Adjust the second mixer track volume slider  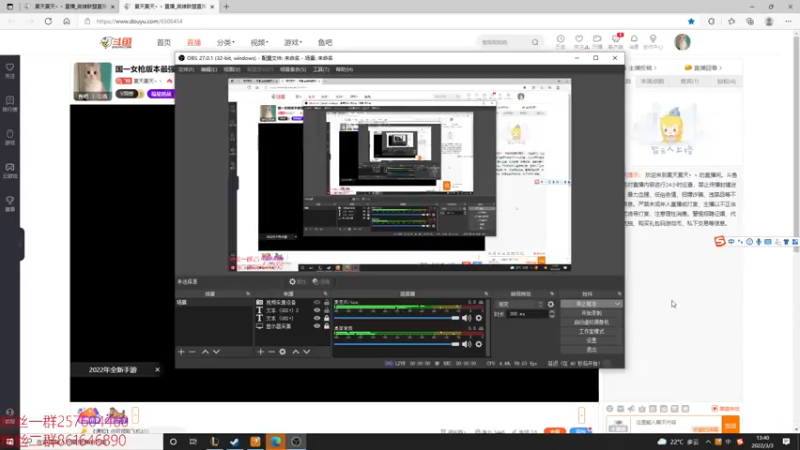[x=397, y=344]
